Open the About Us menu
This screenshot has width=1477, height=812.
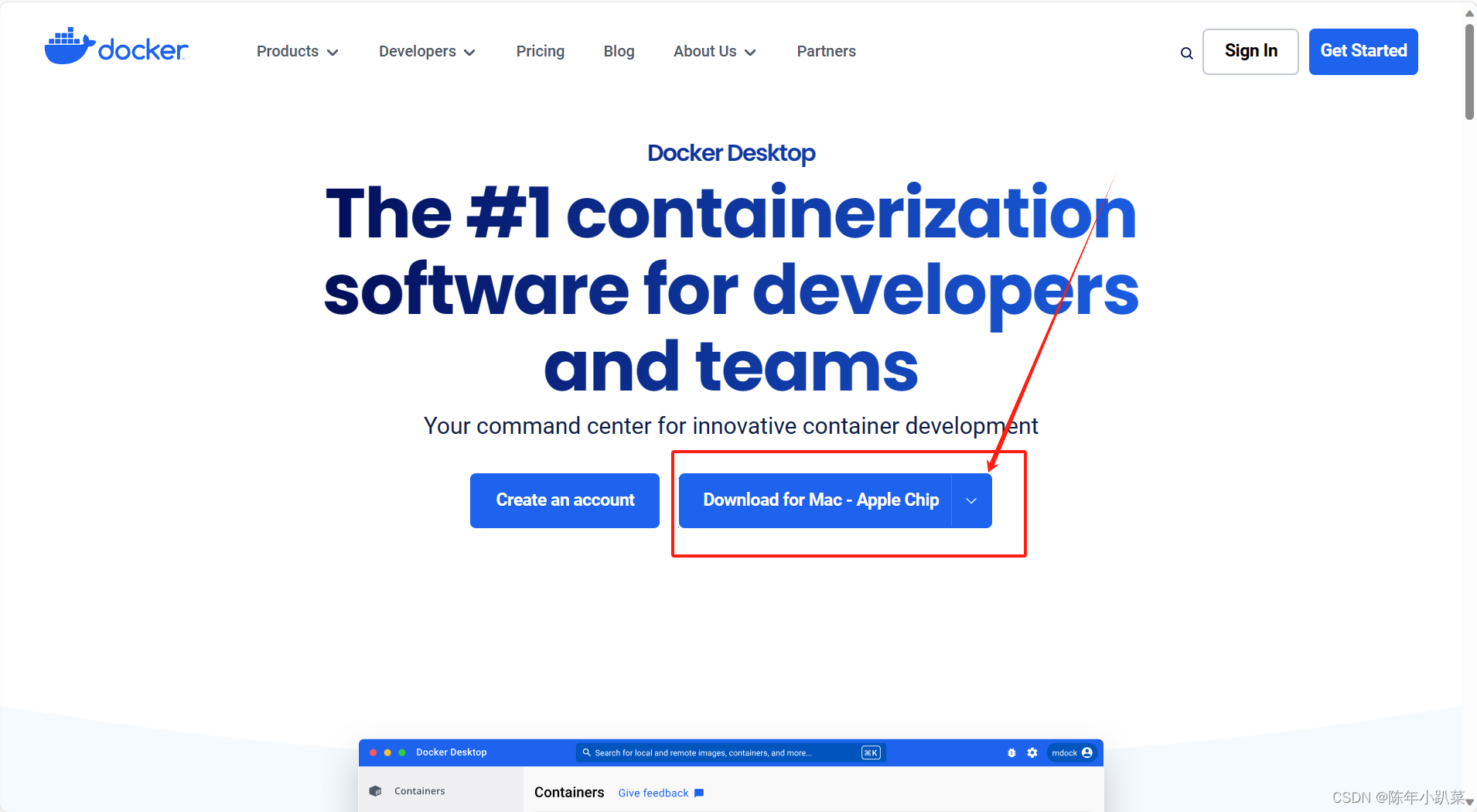tap(713, 51)
